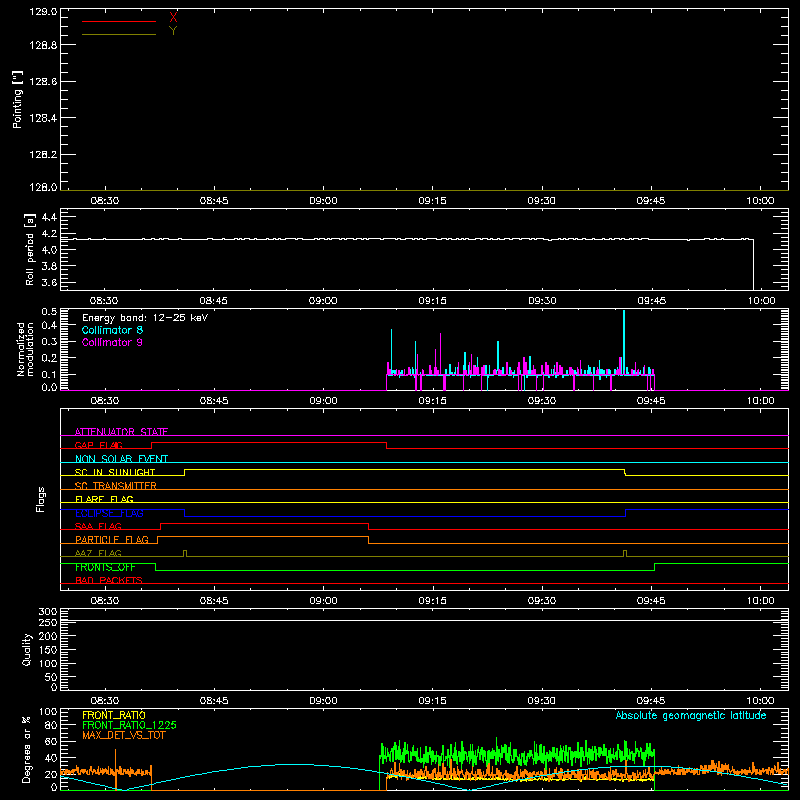This screenshot has width=800, height=800.
Task: Click the 4.4 tick on Roll period axis
Action: [49, 217]
